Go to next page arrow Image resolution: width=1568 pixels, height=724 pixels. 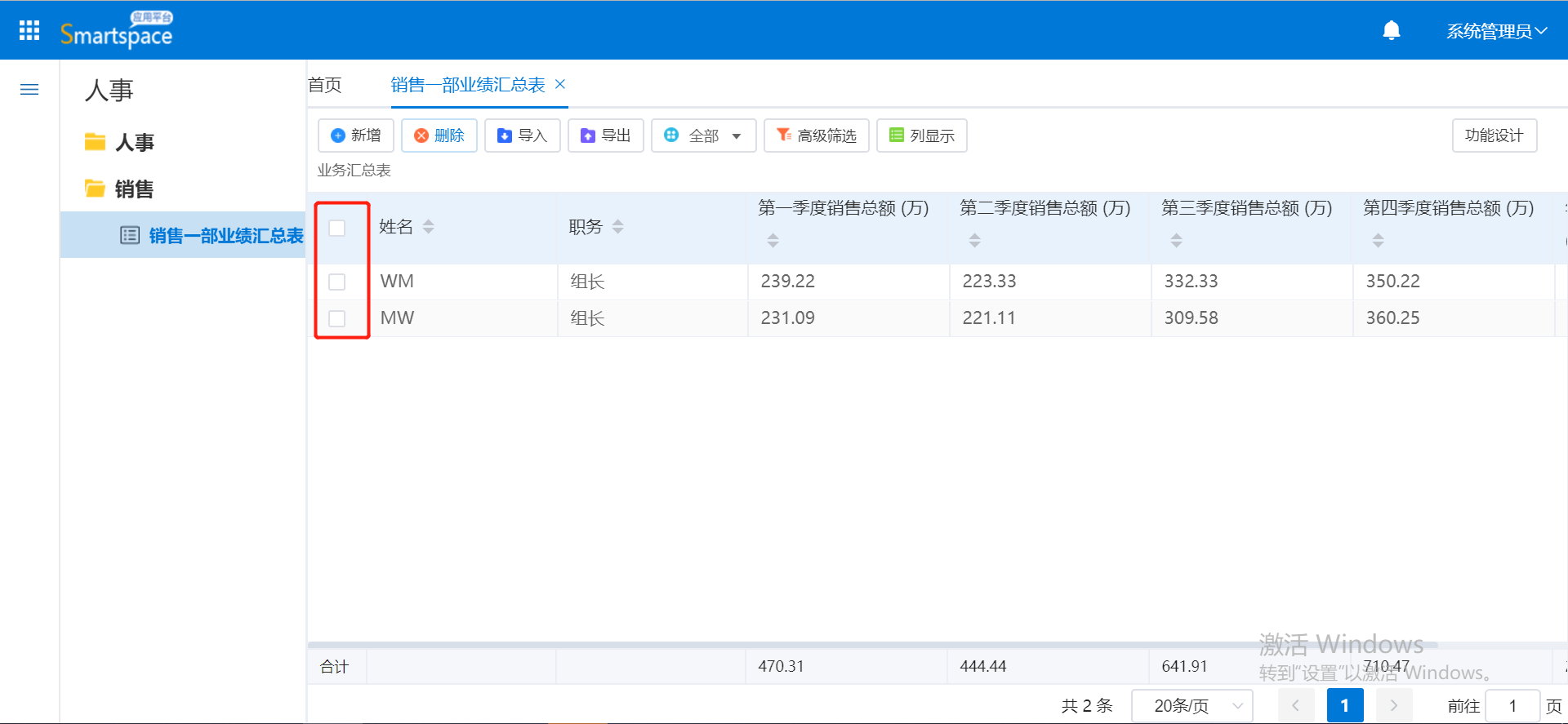click(x=1394, y=706)
